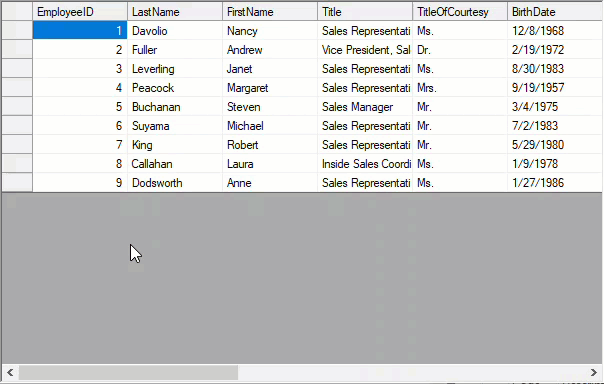The height and width of the screenshot is (384, 604).
Task: Sort by the LastName column header
Action: click(x=175, y=12)
